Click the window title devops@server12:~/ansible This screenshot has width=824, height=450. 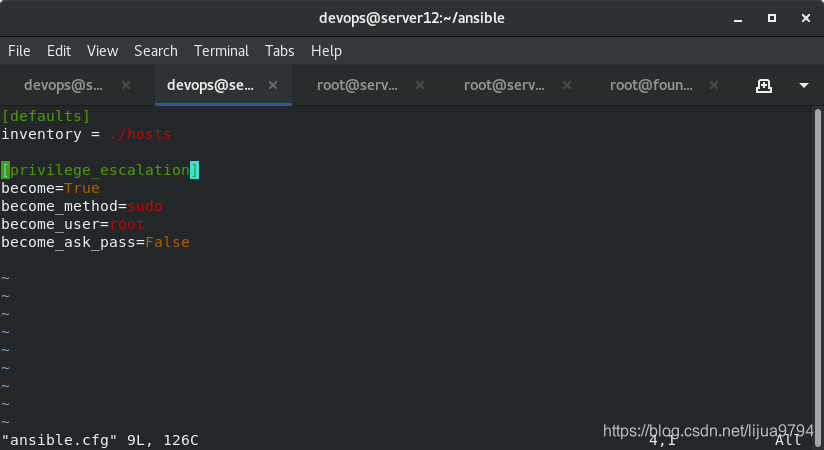pyautogui.click(x=411, y=18)
